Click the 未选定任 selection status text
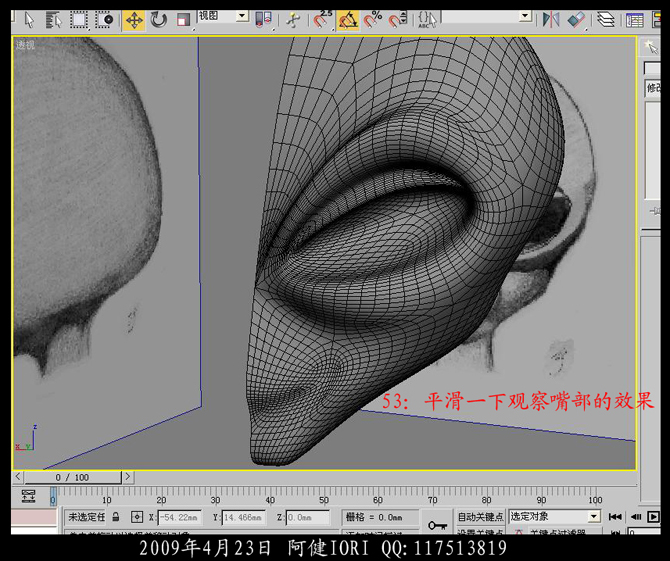The width and height of the screenshot is (670, 561). point(87,517)
